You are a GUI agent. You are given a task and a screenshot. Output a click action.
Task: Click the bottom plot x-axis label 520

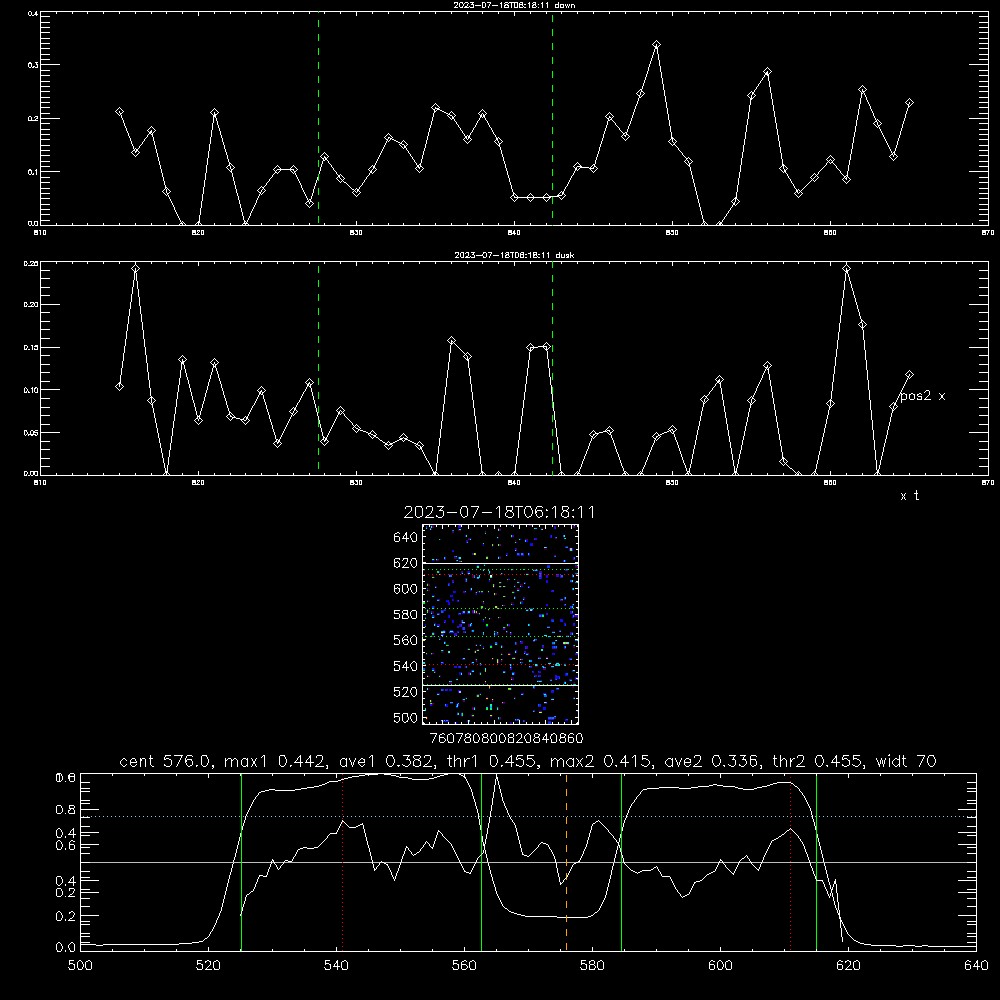[208, 966]
